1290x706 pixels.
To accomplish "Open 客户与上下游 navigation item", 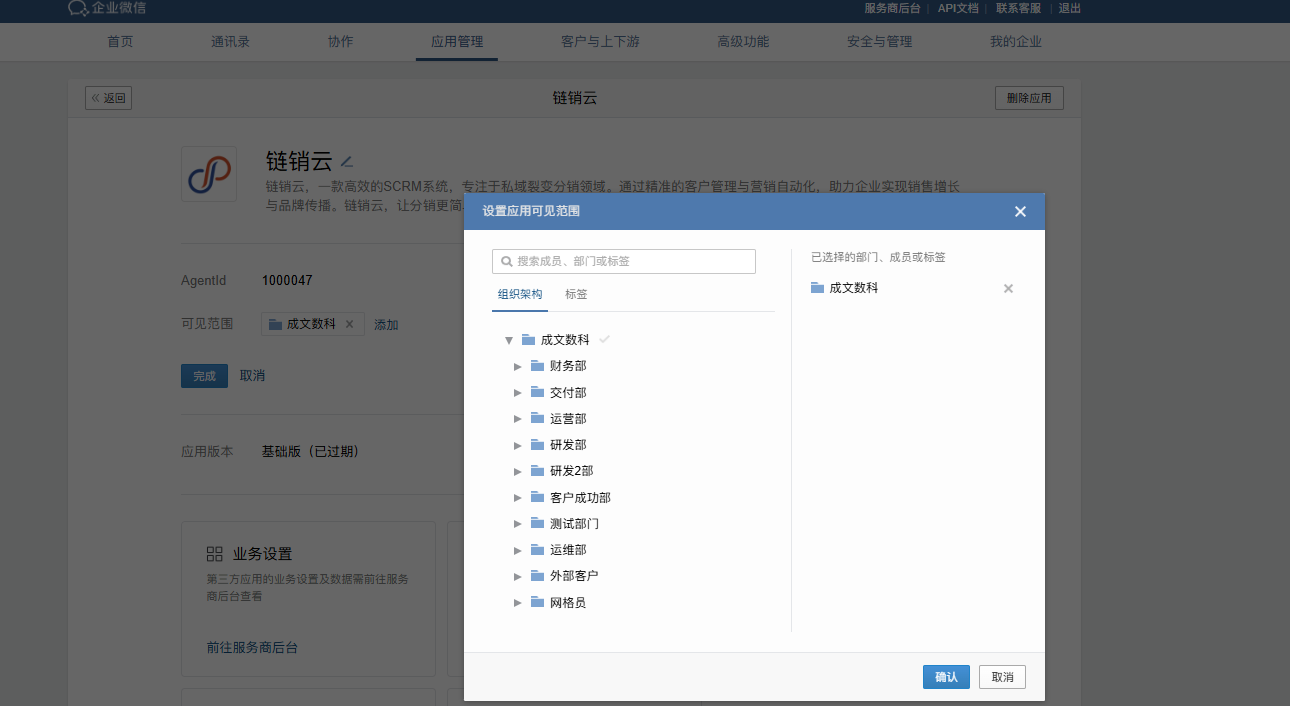I will (x=600, y=42).
